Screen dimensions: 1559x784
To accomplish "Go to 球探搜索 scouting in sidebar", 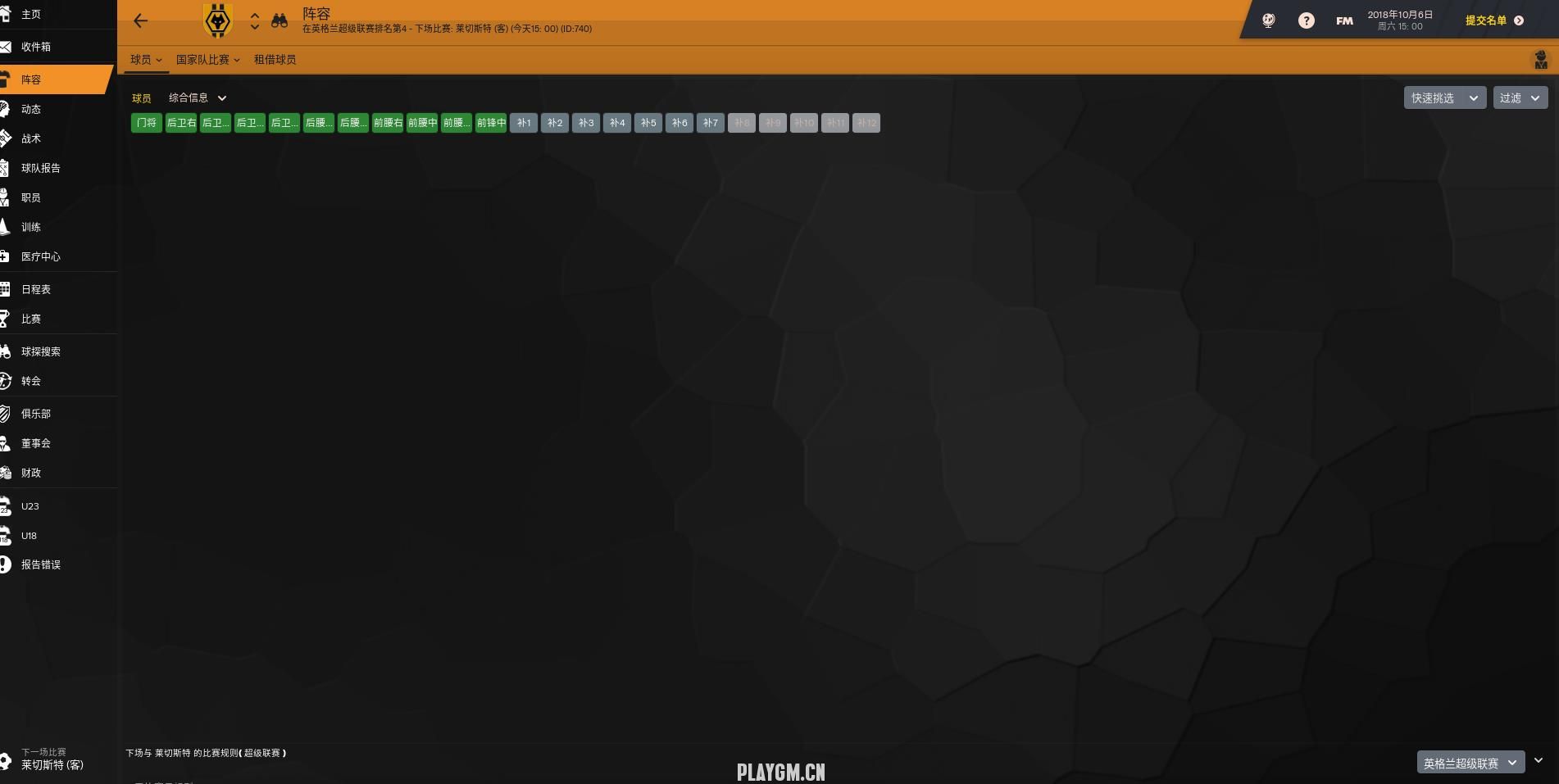I will pos(40,351).
